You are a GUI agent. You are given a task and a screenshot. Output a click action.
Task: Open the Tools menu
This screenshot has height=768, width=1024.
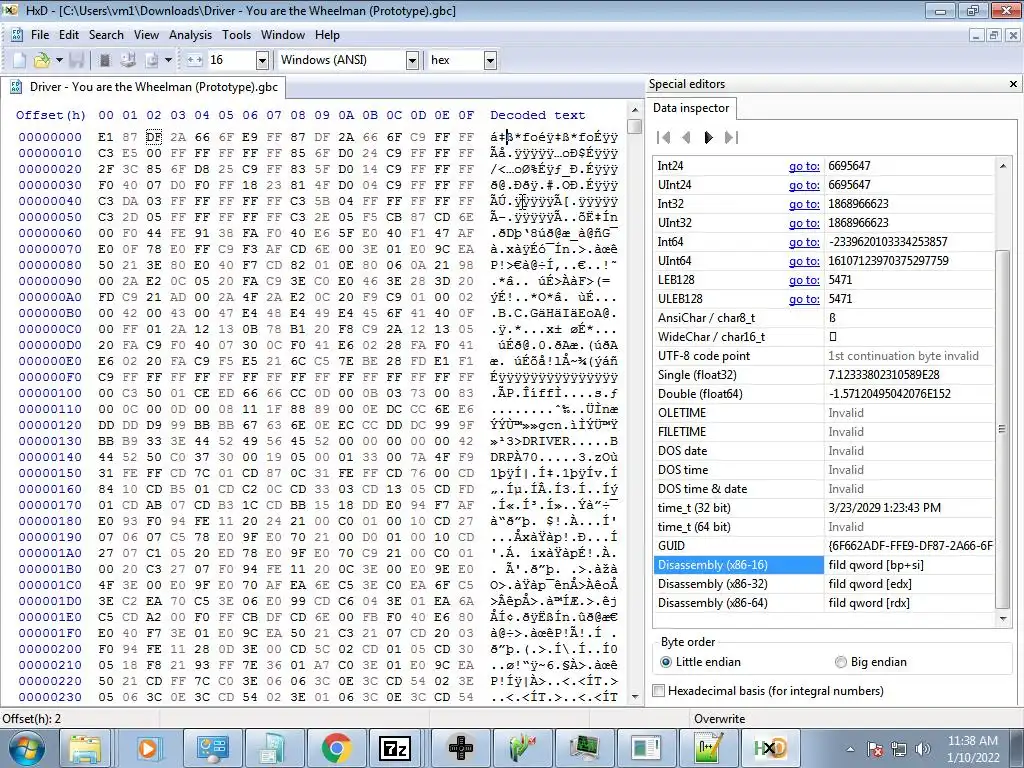click(236, 35)
